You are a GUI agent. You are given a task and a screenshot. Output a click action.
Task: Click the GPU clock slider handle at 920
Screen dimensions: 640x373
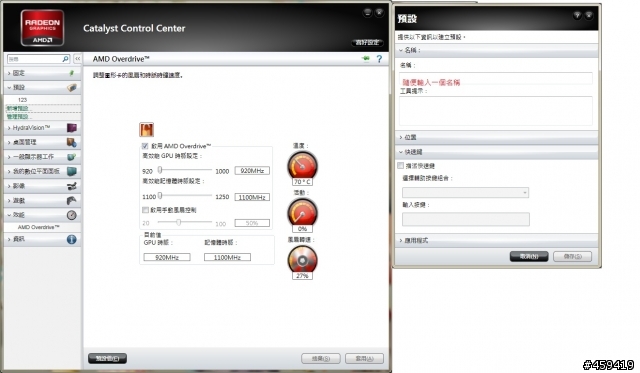(160, 169)
